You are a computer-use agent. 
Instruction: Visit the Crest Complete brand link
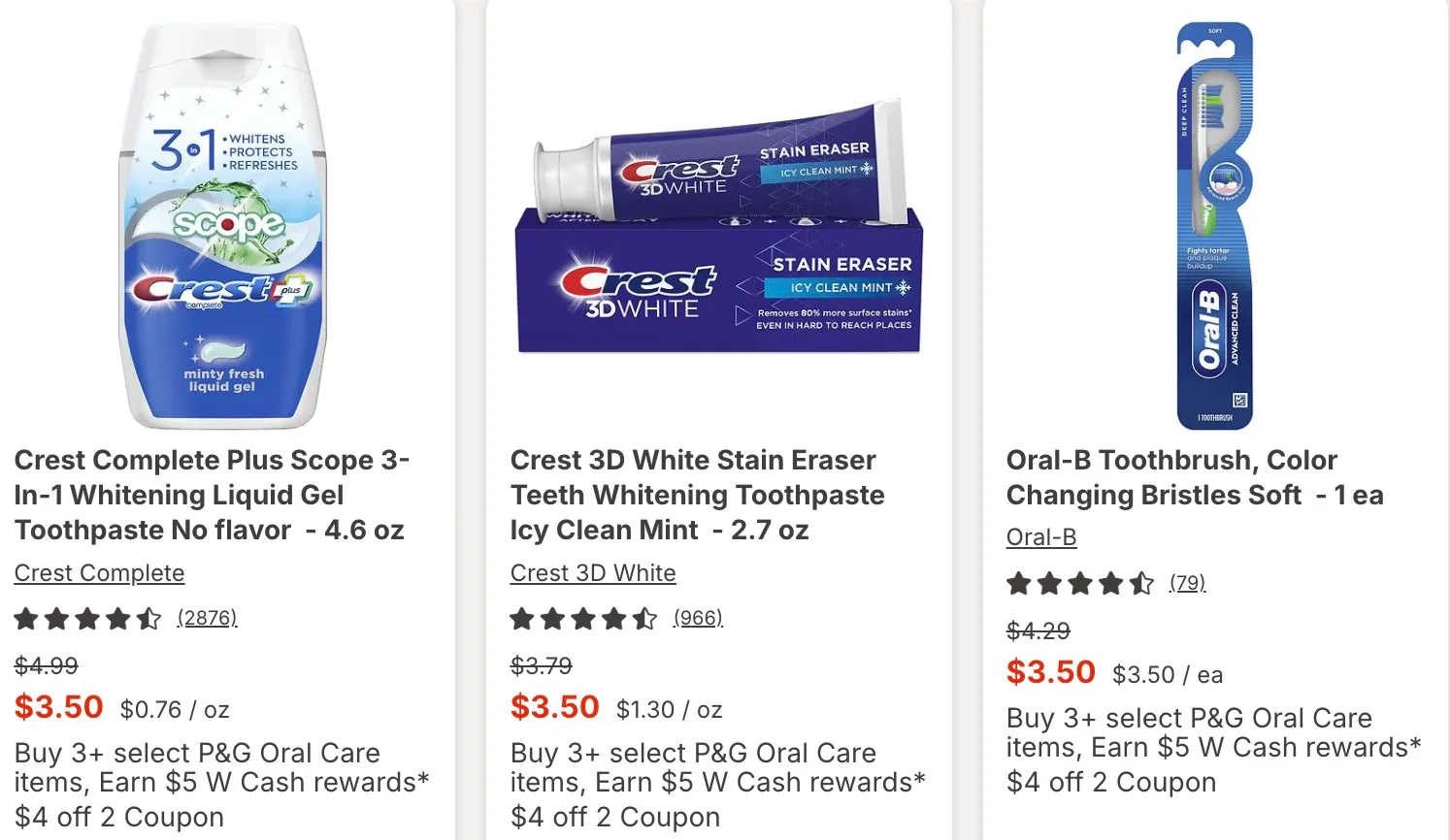[x=99, y=573]
